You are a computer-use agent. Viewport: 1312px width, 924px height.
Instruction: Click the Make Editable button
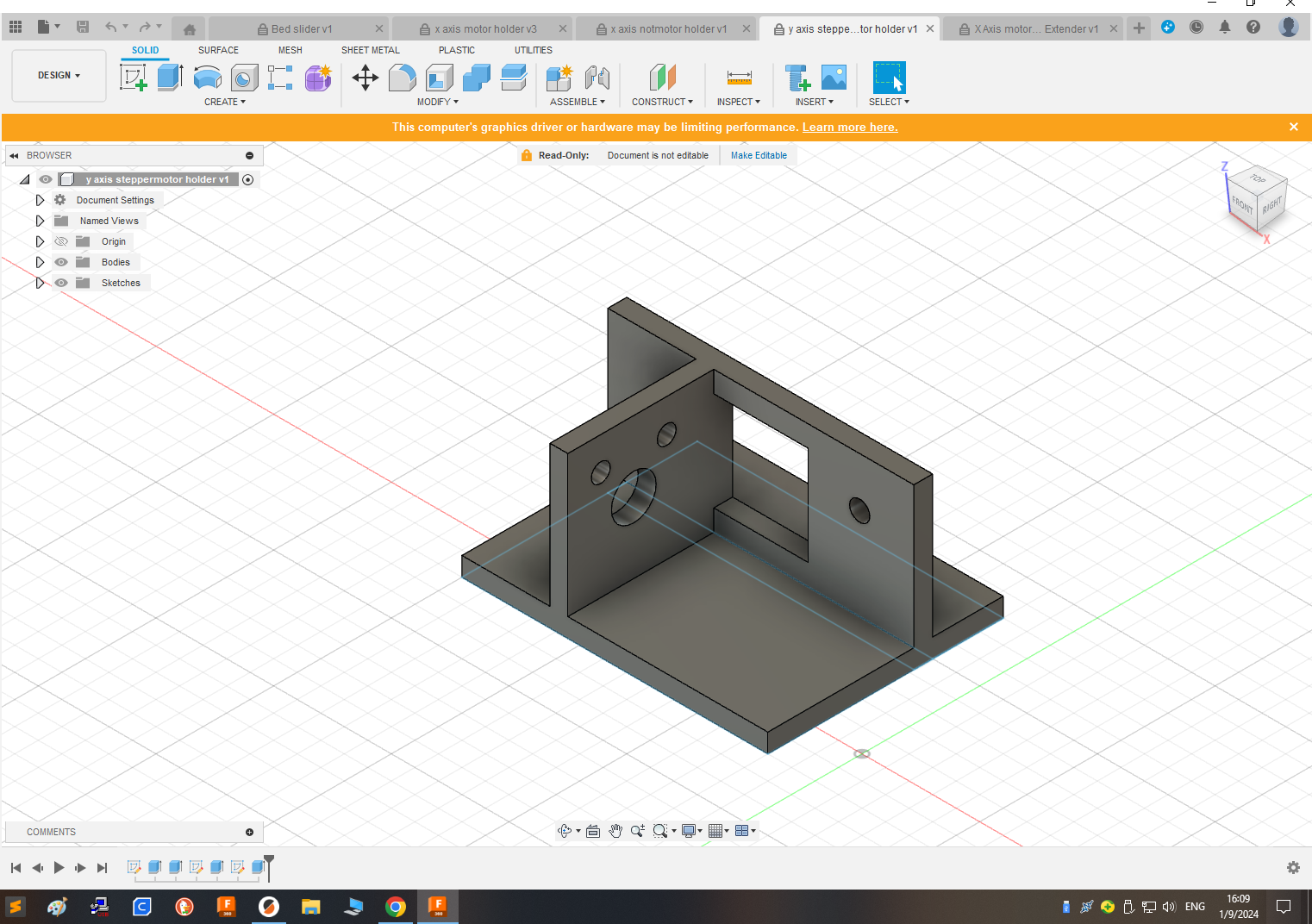coord(759,155)
